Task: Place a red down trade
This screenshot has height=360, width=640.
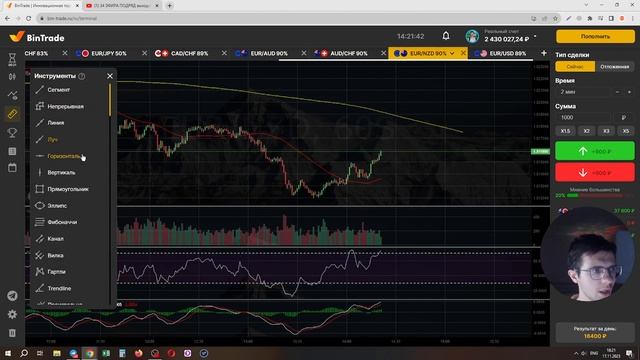Action: point(595,173)
